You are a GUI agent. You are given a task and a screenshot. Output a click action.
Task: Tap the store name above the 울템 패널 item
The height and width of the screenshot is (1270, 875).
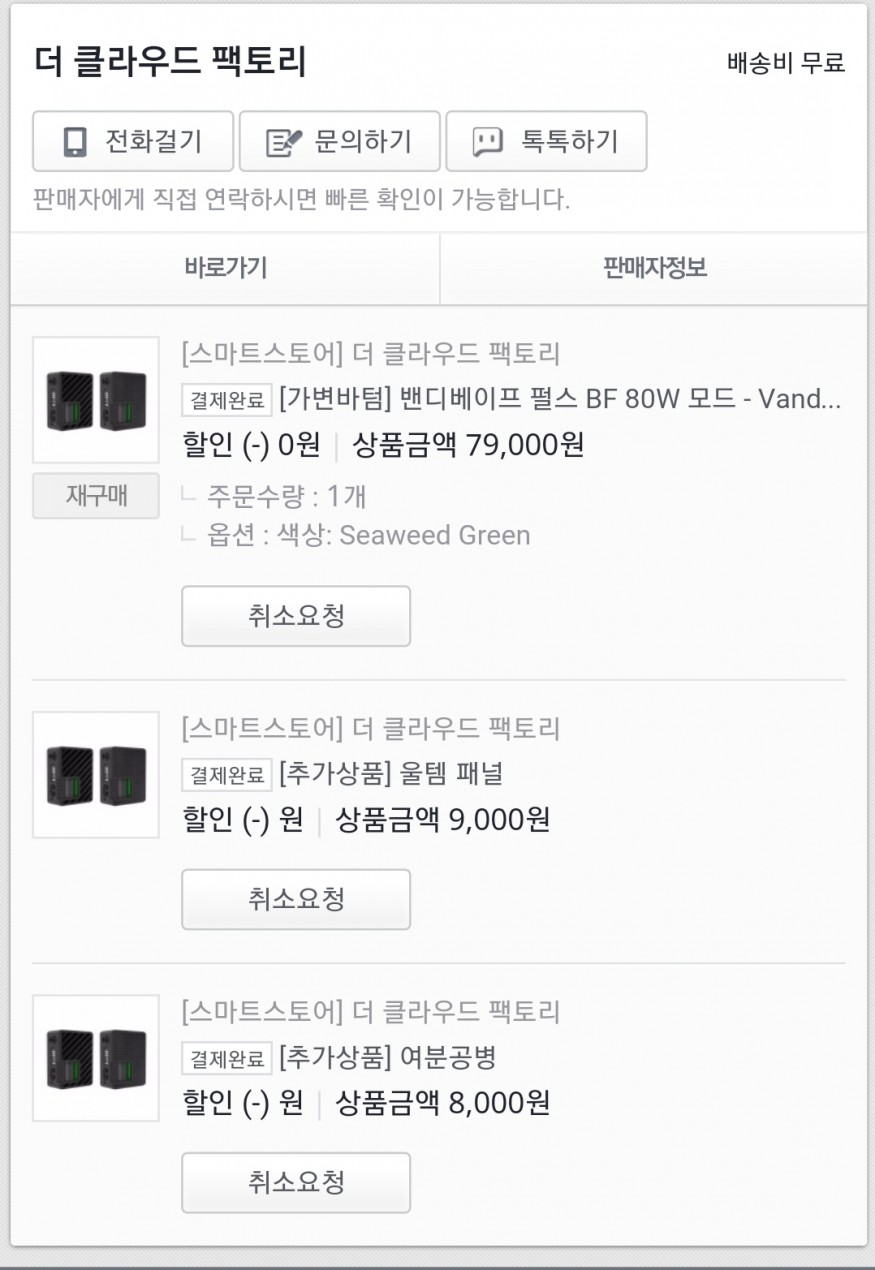point(371,728)
